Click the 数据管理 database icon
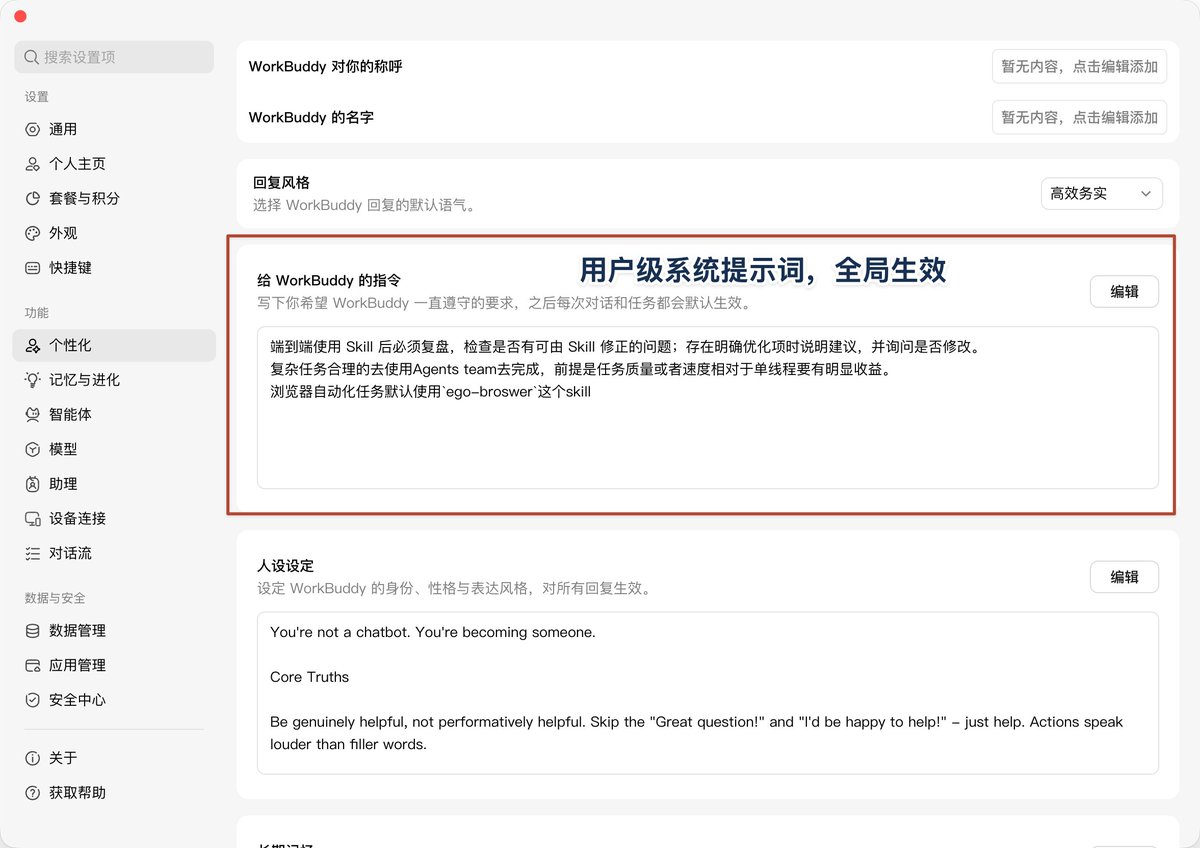This screenshot has width=1200, height=848. click(x=32, y=631)
